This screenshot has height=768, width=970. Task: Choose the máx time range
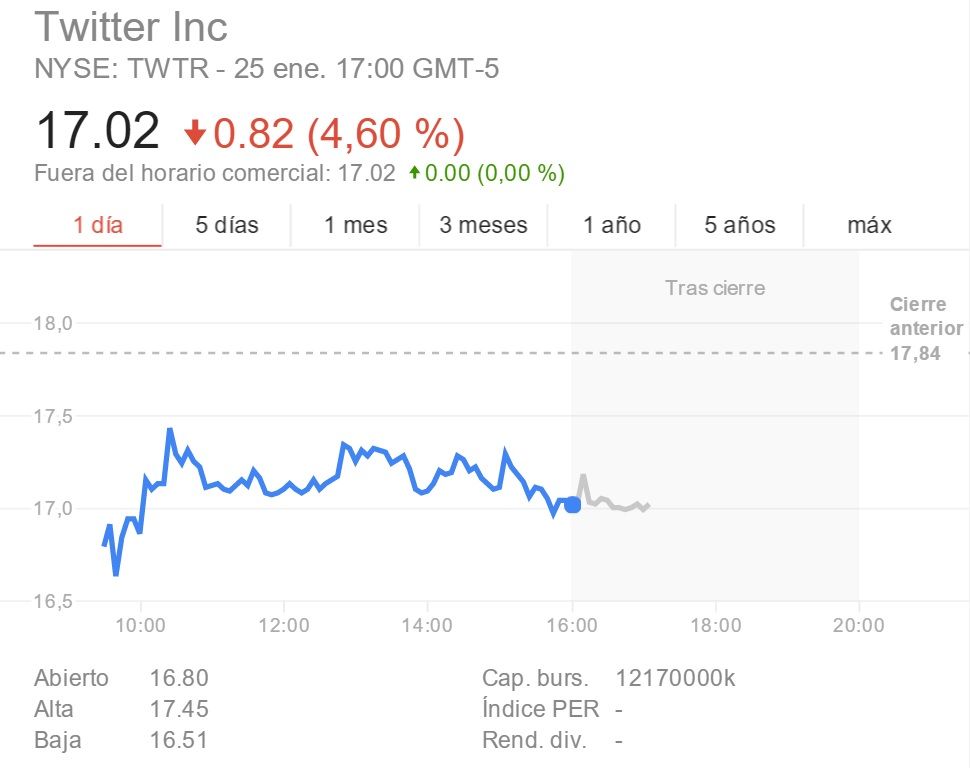point(869,225)
